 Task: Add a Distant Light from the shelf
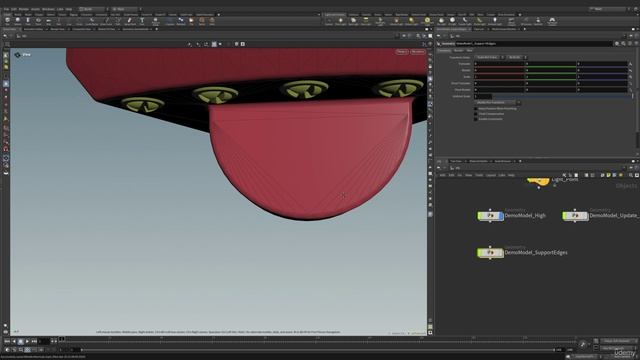pos(411,21)
